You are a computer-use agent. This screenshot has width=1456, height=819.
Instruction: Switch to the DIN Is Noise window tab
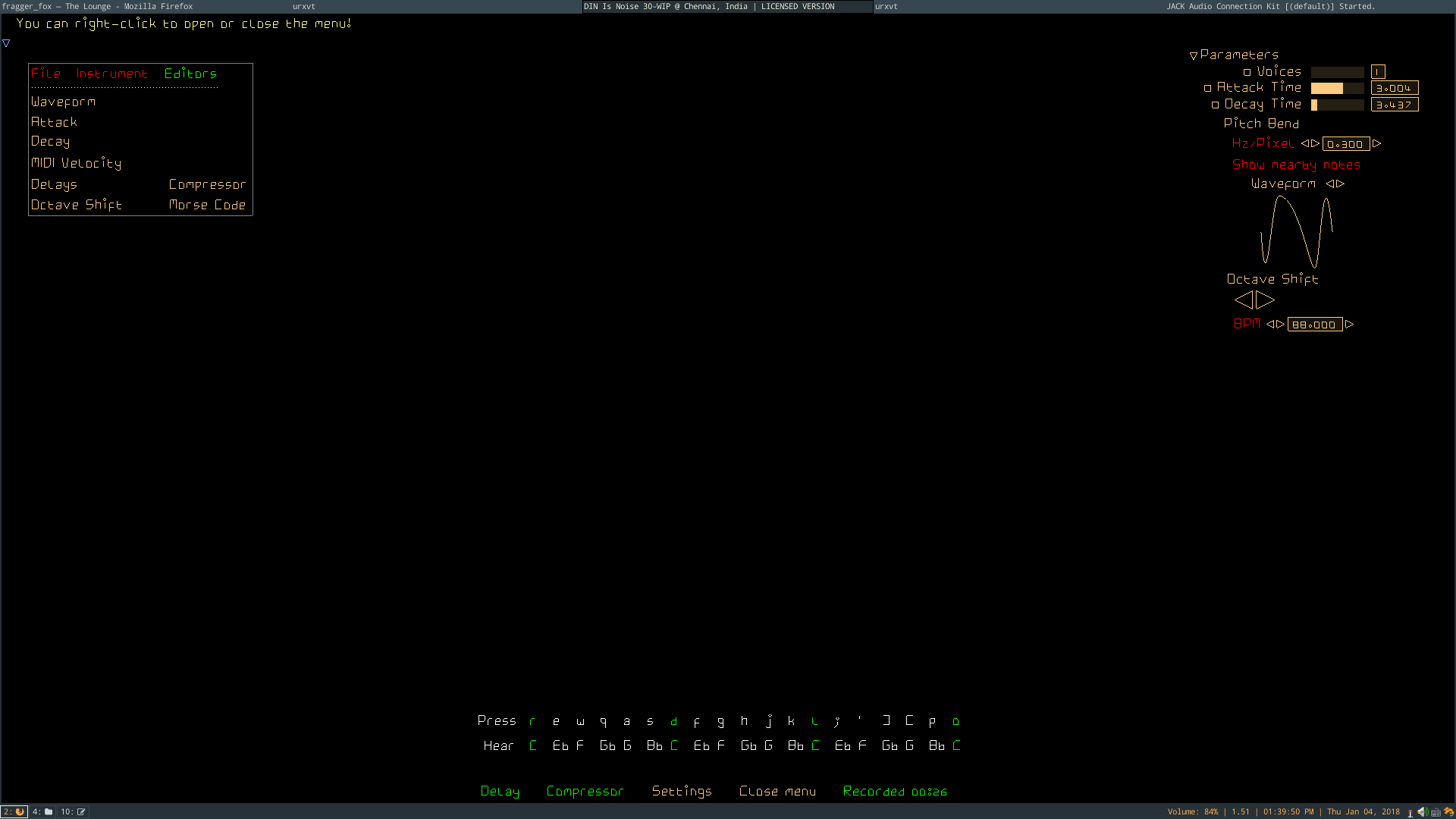pos(727,6)
